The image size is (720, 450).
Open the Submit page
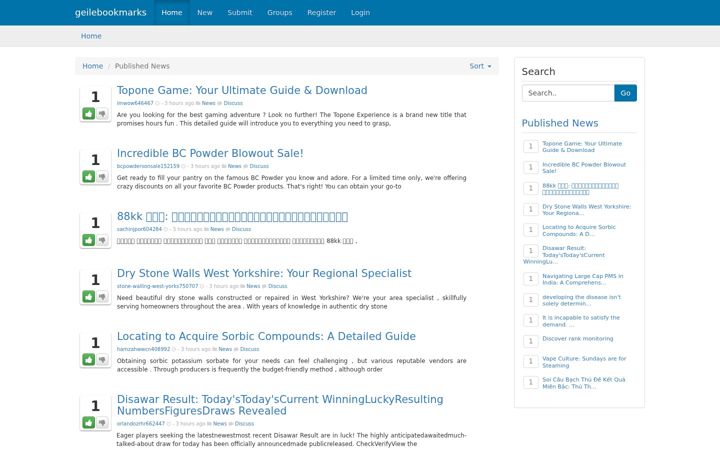coord(240,12)
